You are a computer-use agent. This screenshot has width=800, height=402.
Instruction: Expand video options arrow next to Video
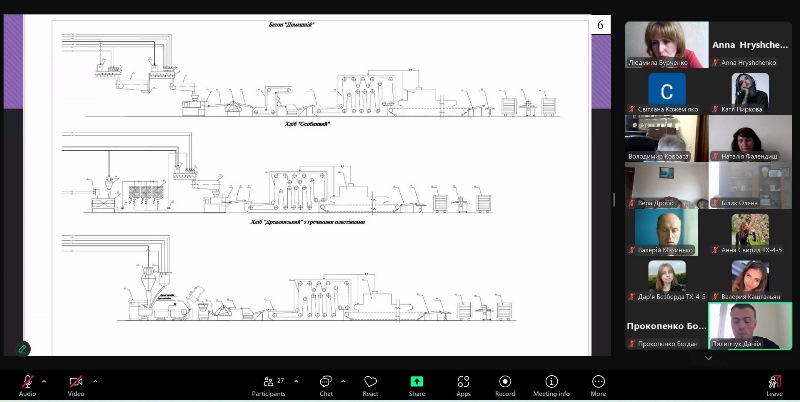(x=95, y=381)
